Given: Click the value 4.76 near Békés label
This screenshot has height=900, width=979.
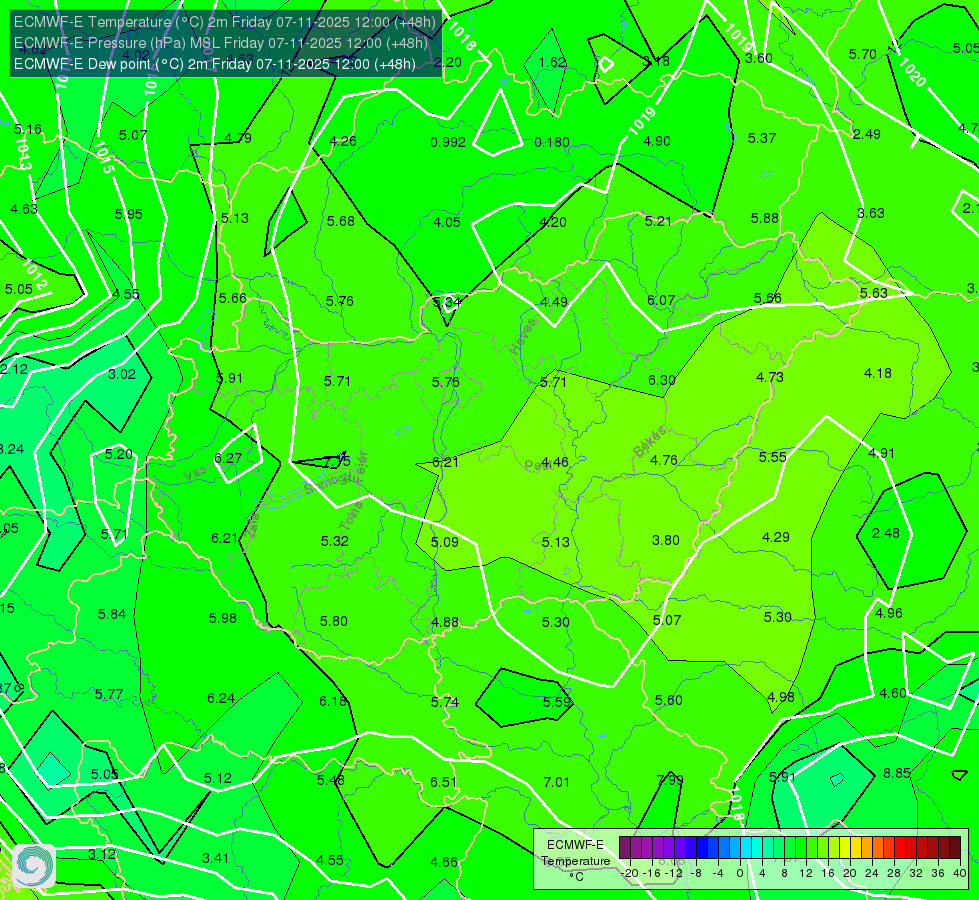Looking at the screenshot, I should point(664,460).
